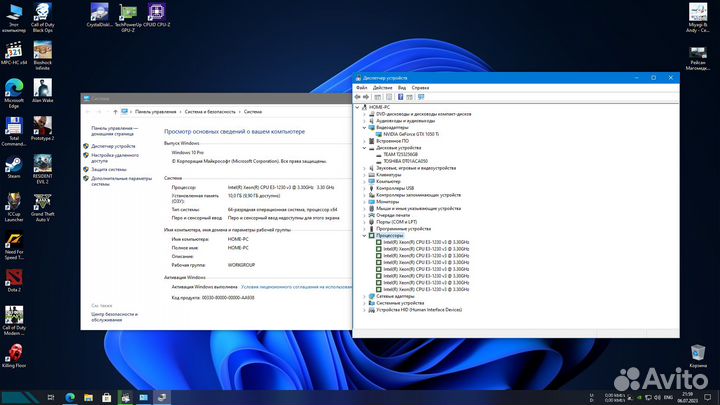720x405 pixels.
Task: Open the CrystalDiskInfo desktop shortcut
Action: click(x=99, y=15)
